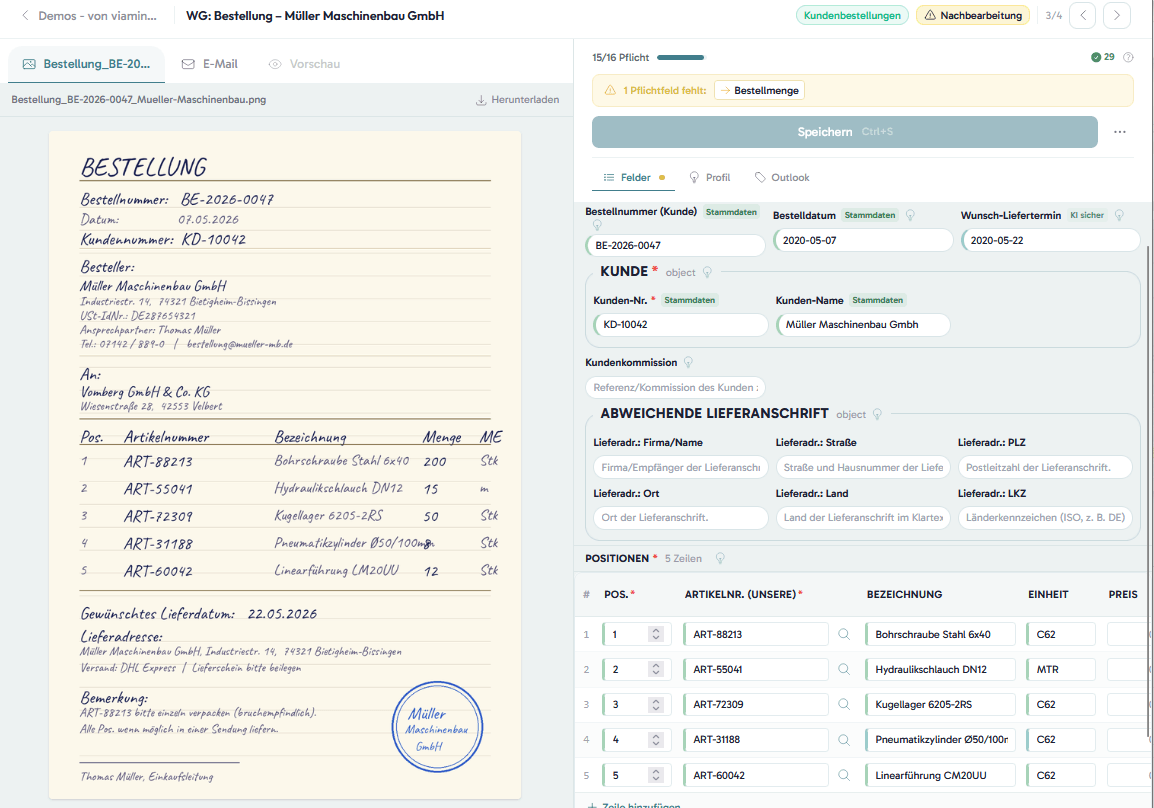Search article for ART-88213 magnifier icon
Image resolution: width=1154 pixels, height=808 pixels.
pyautogui.click(x=844, y=634)
